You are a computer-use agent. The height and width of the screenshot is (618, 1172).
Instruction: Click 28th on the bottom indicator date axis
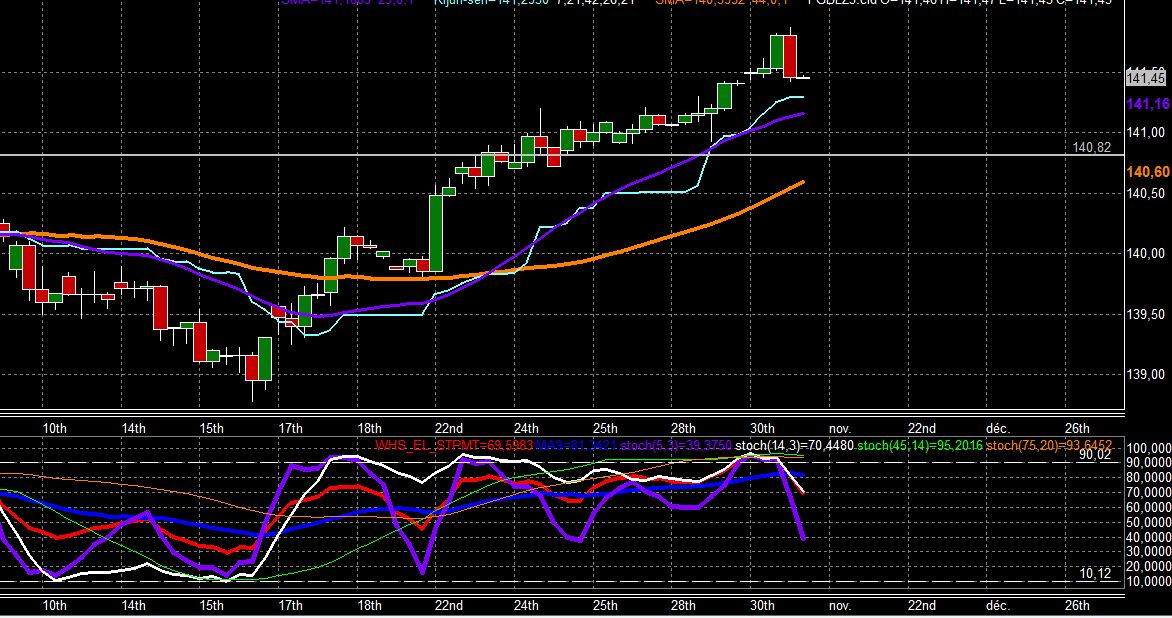pyautogui.click(x=683, y=605)
